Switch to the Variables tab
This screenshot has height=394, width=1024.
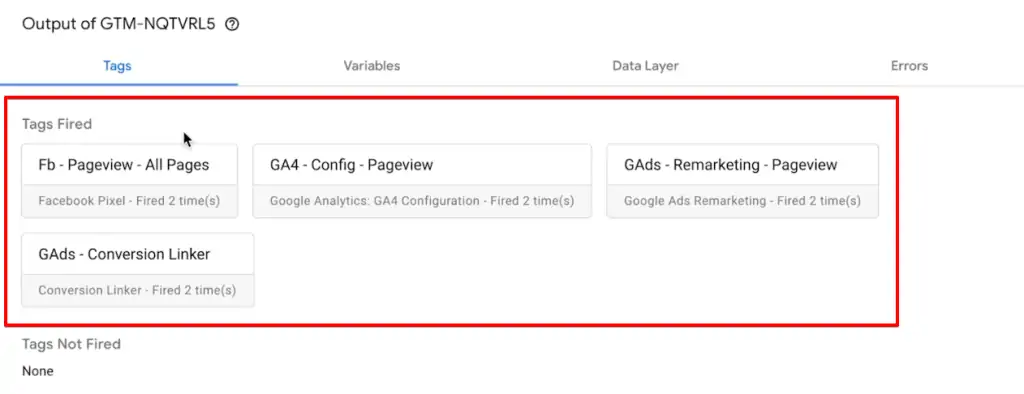pos(372,66)
